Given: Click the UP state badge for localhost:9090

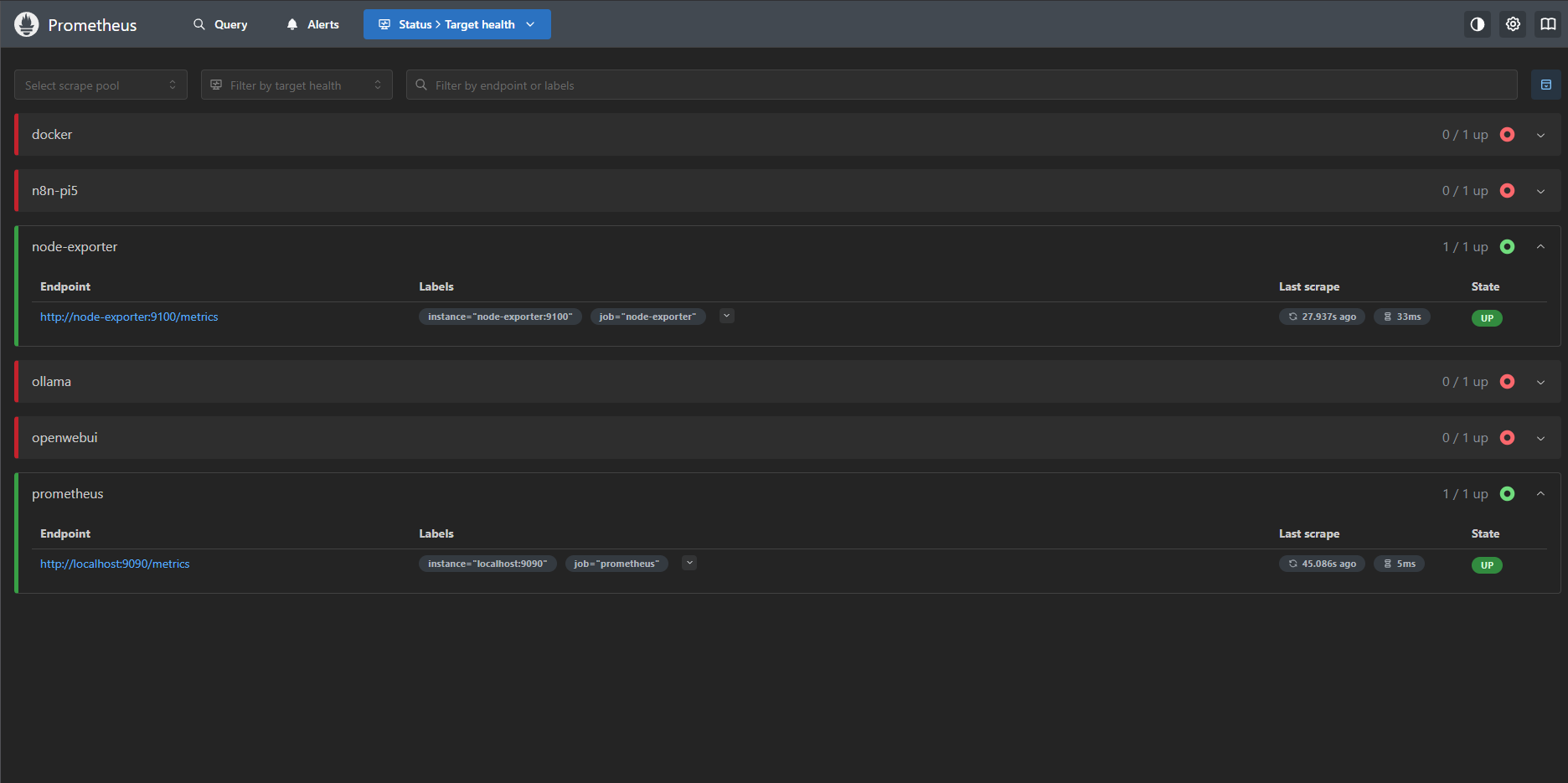Looking at the screenshot, I should [1487, 565].
